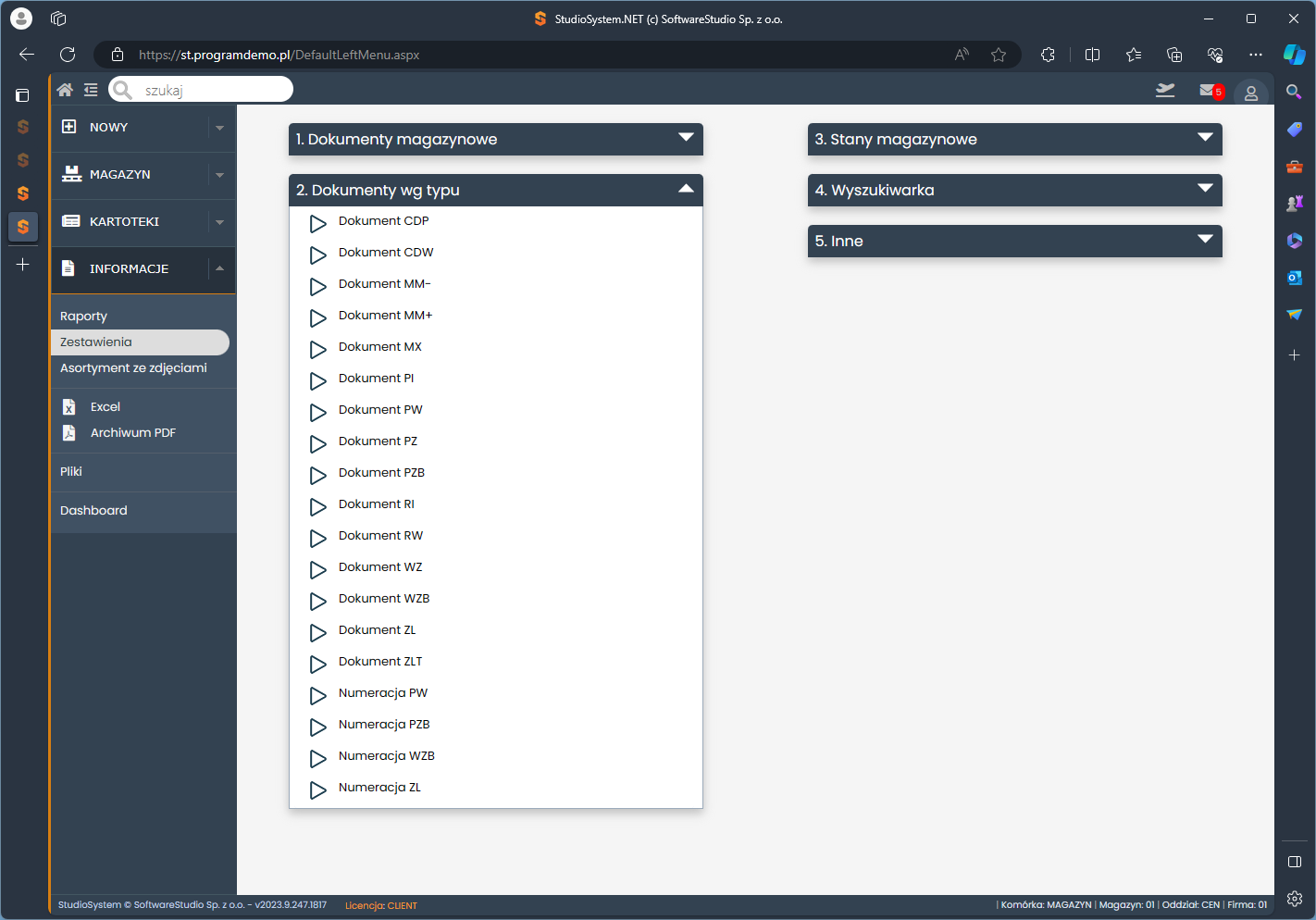Run the Dokument WZ play icon

coord(317,569)
